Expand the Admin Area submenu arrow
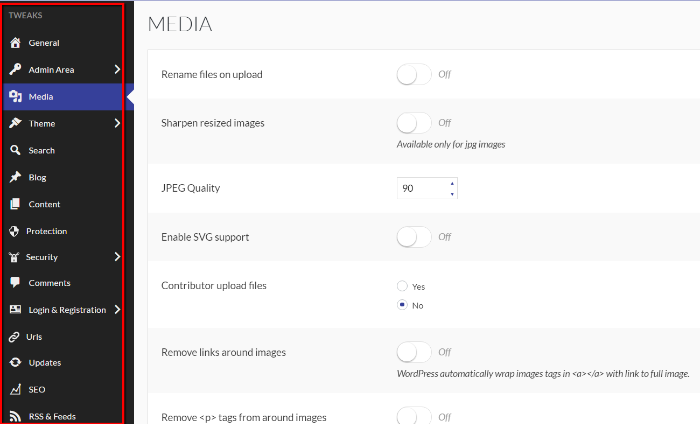 [x=117, y=70]
